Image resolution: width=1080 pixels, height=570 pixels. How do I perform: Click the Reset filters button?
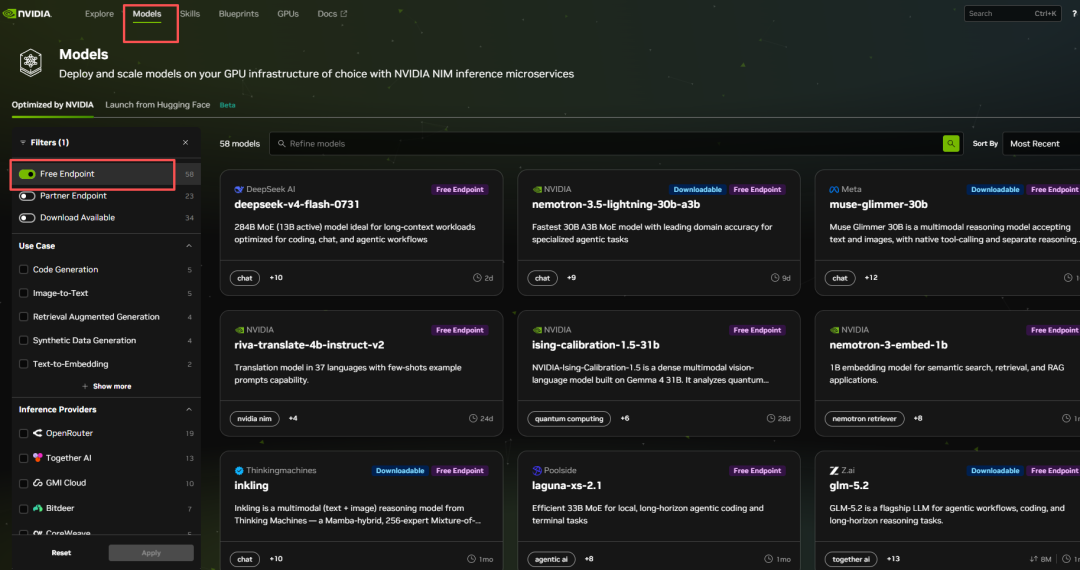click(61, 553)
